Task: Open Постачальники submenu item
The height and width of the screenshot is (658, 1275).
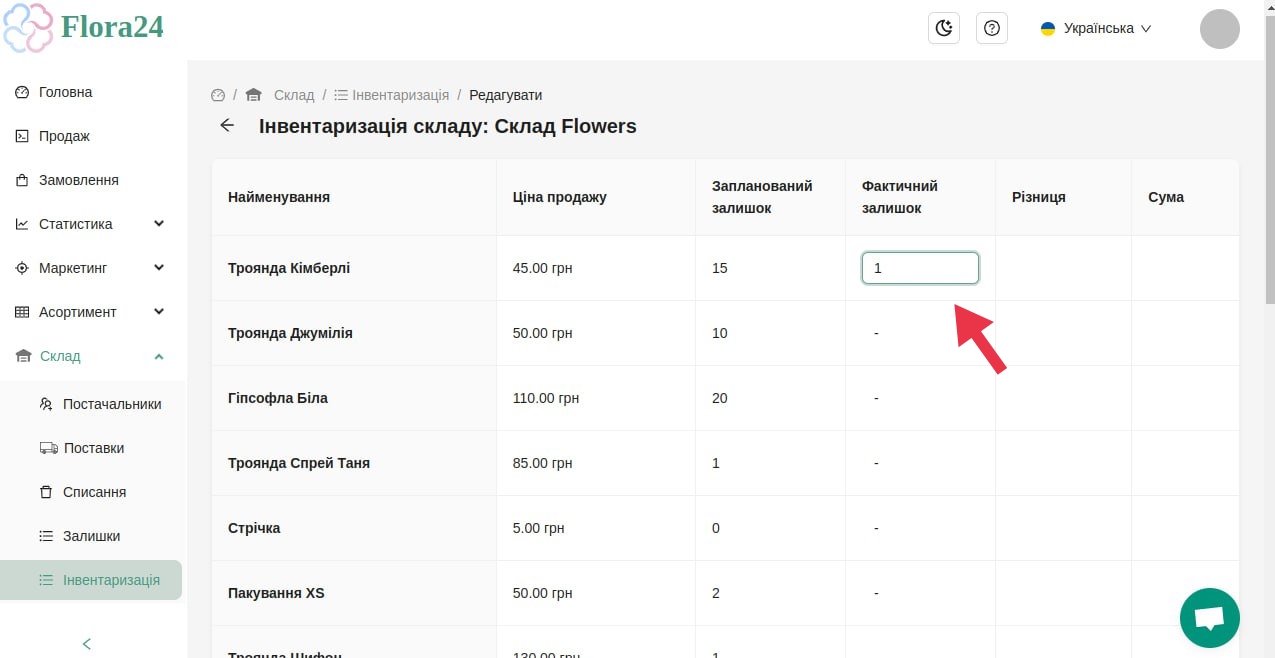Action: pos(93,404)
